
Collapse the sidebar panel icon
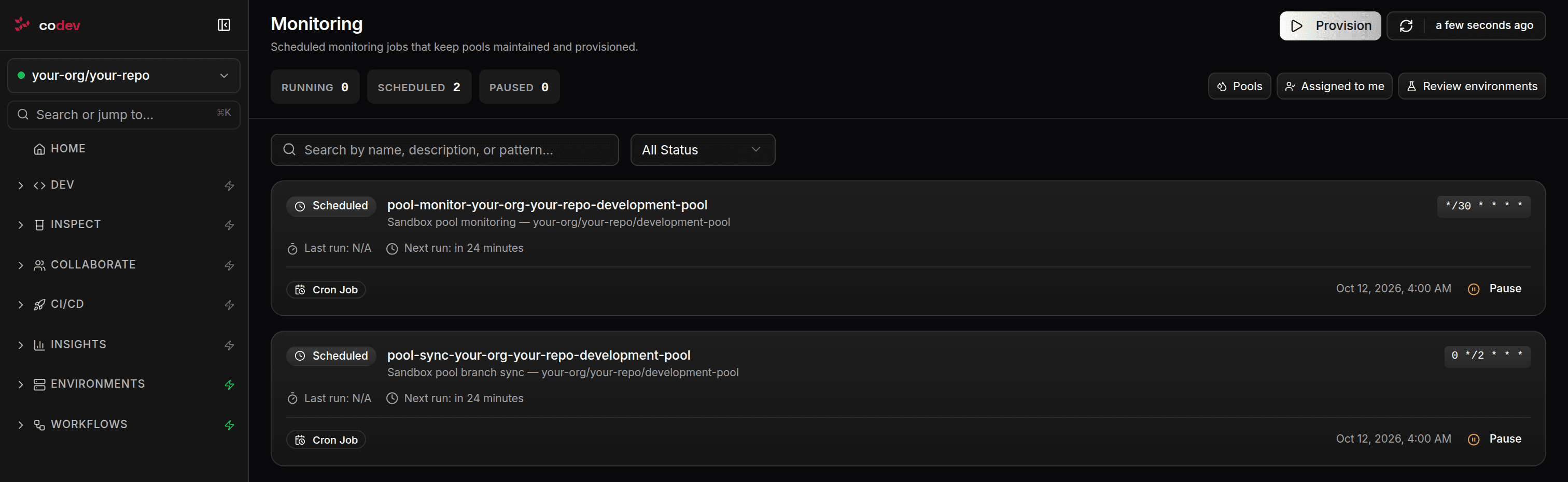[x=224, y=25]
